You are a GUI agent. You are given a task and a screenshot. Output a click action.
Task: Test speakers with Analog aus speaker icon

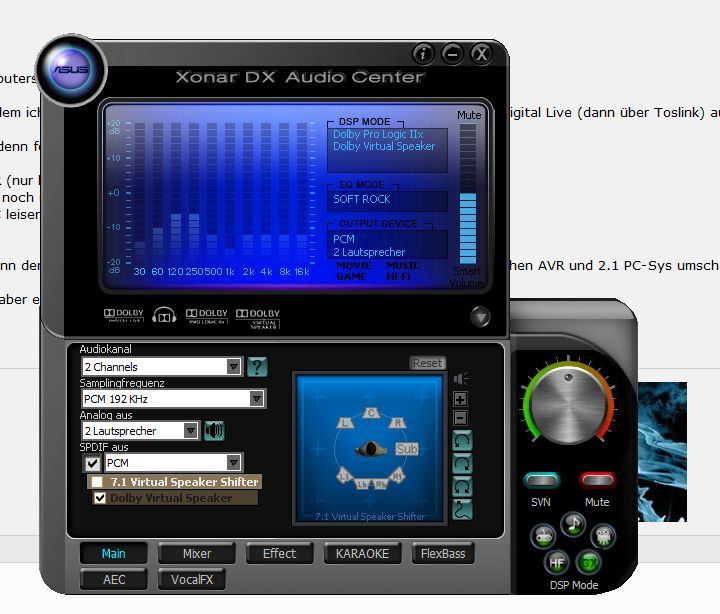pos(214,431)
